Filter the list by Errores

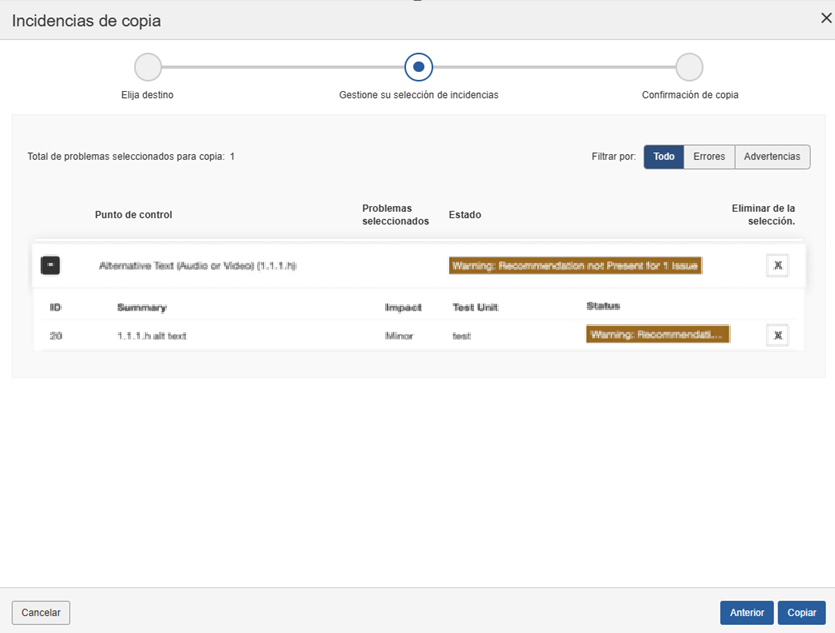tap(709, 157)
